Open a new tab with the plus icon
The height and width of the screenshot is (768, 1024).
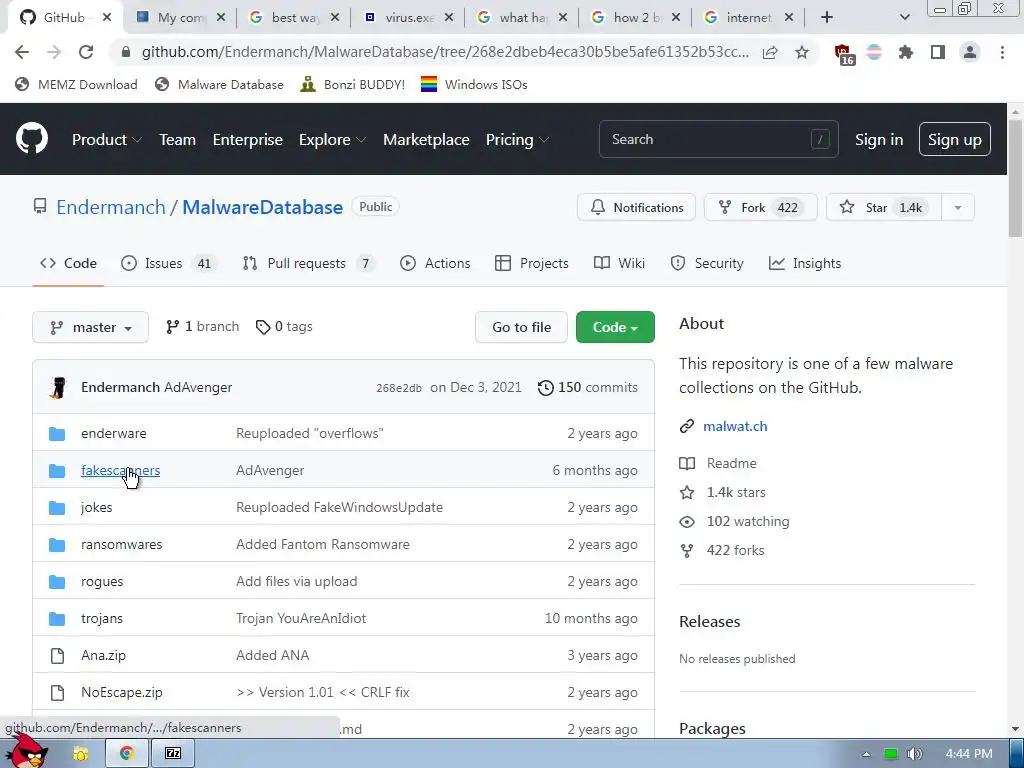[827, 18]
